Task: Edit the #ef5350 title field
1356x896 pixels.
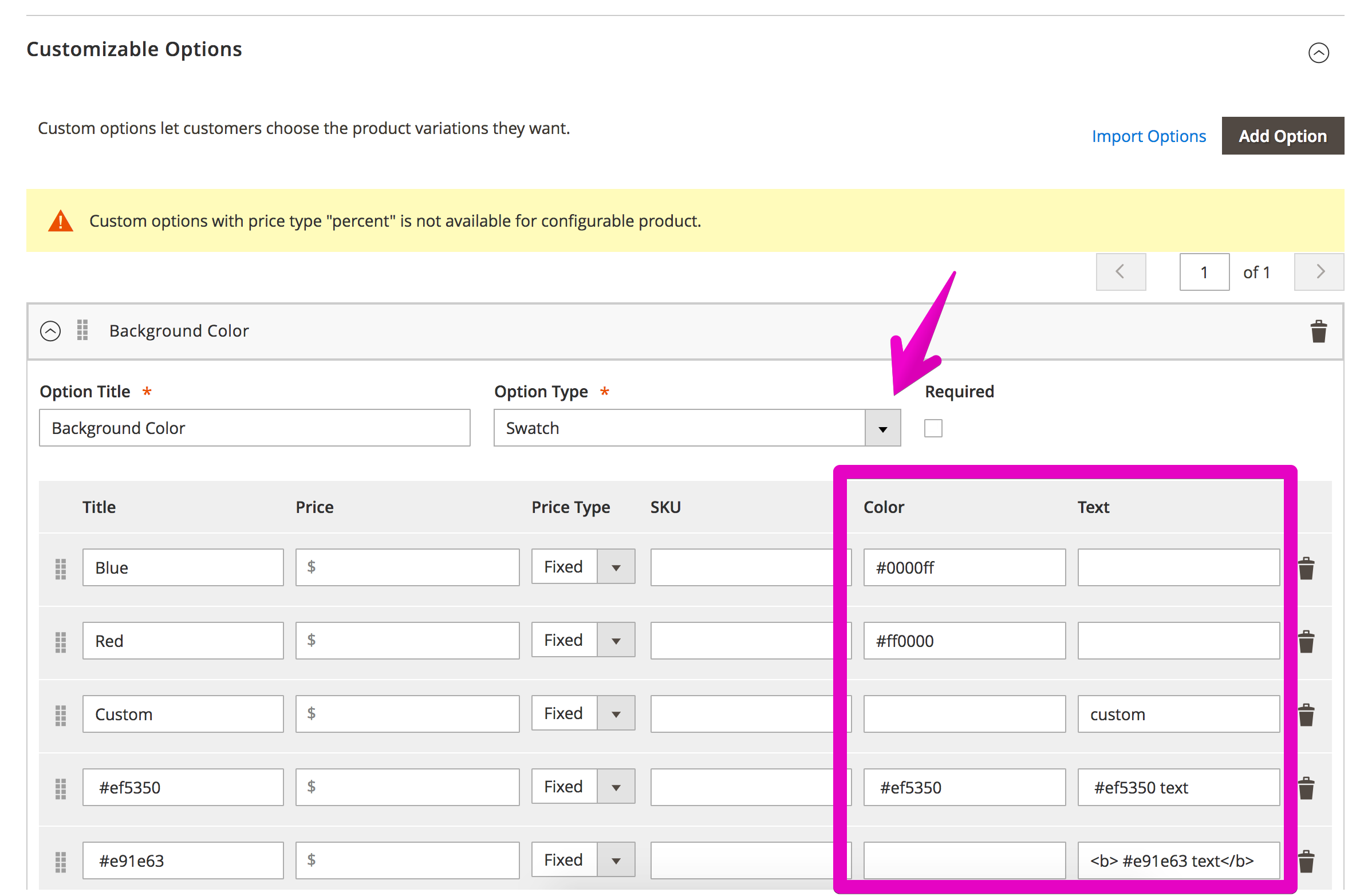Action: pos(183,787)
